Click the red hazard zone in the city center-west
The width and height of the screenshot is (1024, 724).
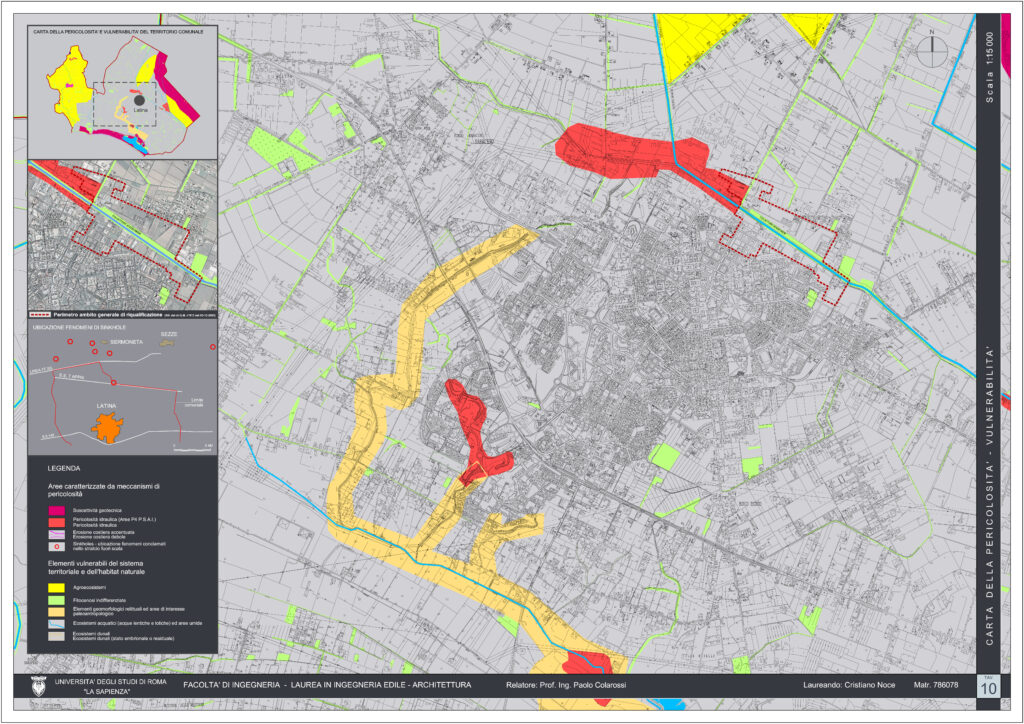coord(479,431)
